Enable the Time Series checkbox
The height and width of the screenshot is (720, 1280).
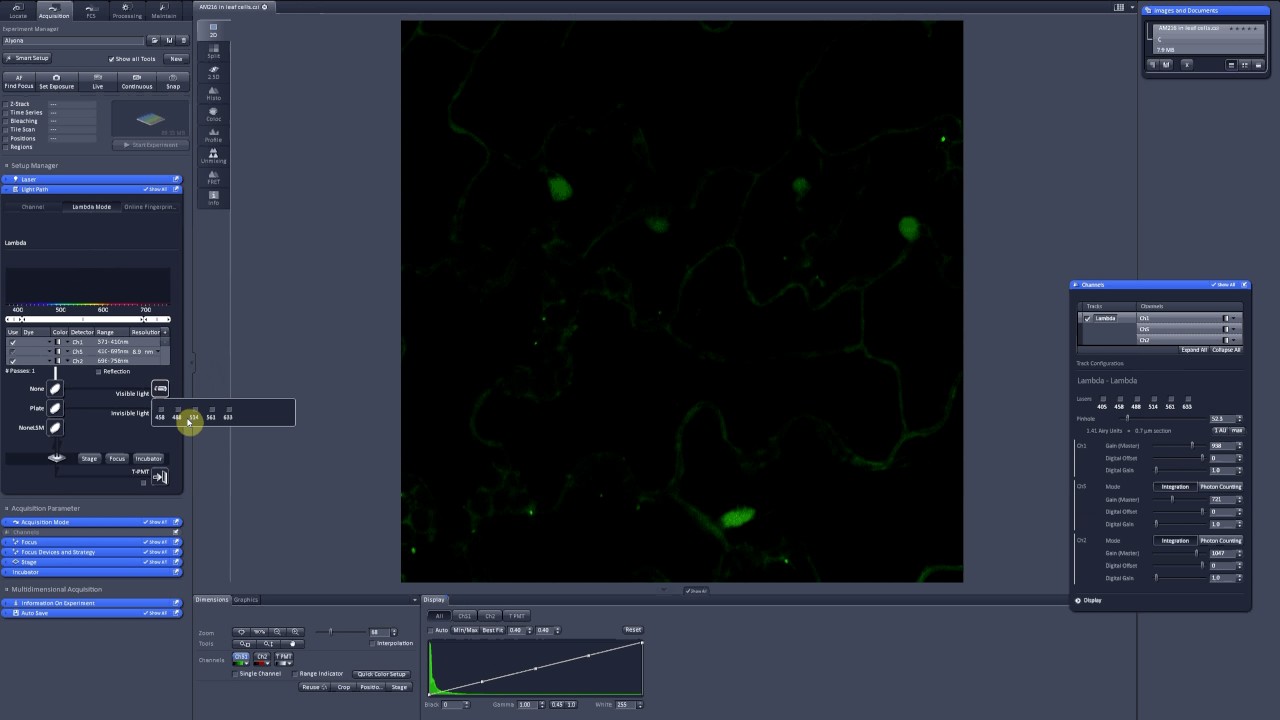[x=6, y=113]
